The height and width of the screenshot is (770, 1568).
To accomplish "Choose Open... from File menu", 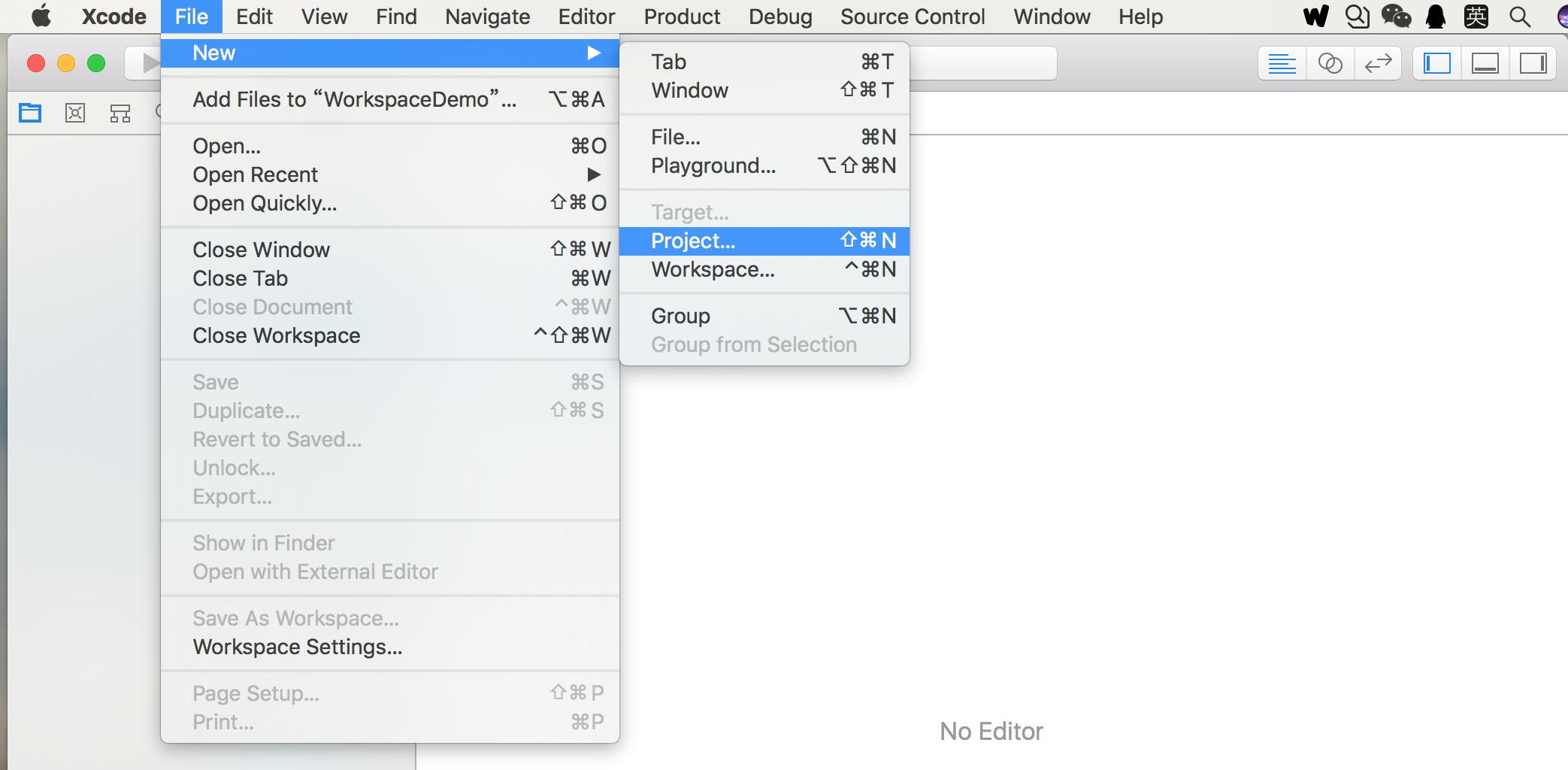I will tap(390, 146).
